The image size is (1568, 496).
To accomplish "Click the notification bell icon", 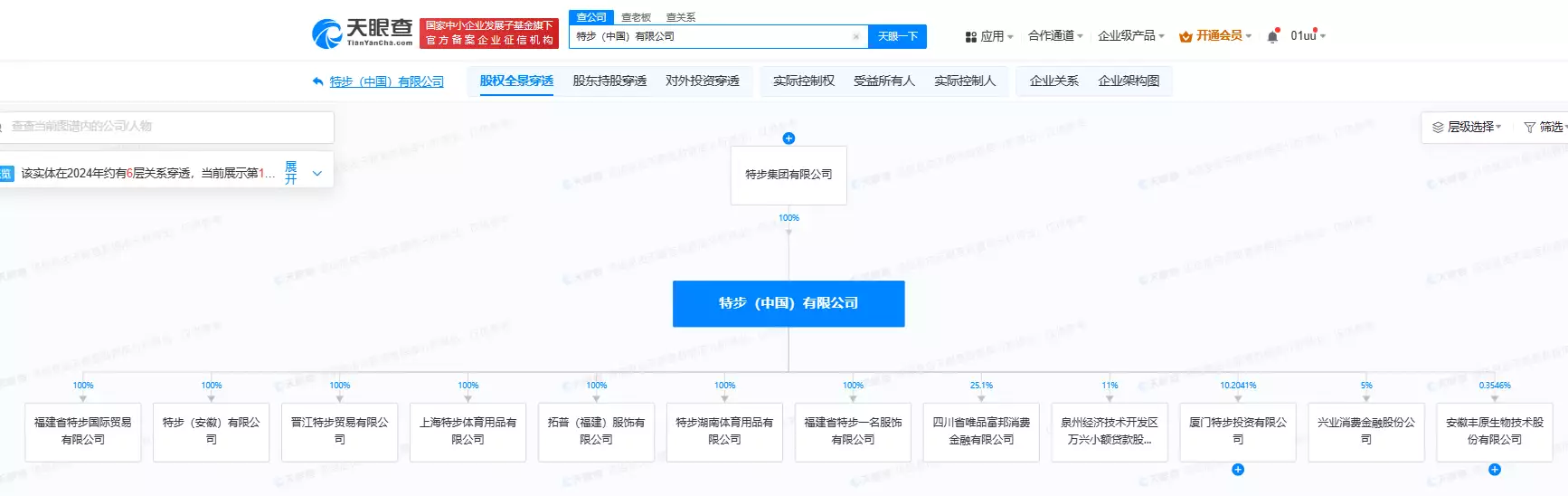I will pos(1272,36).
